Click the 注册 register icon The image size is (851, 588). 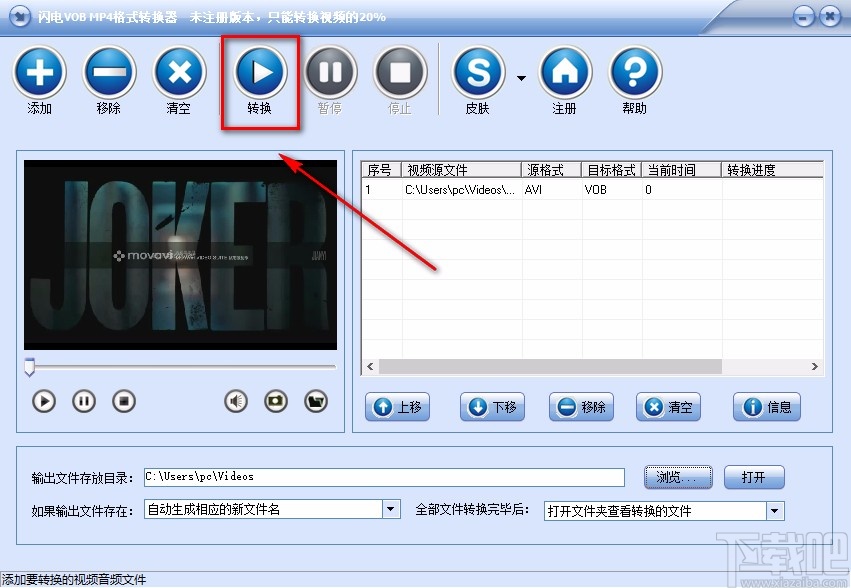point(564,74)
